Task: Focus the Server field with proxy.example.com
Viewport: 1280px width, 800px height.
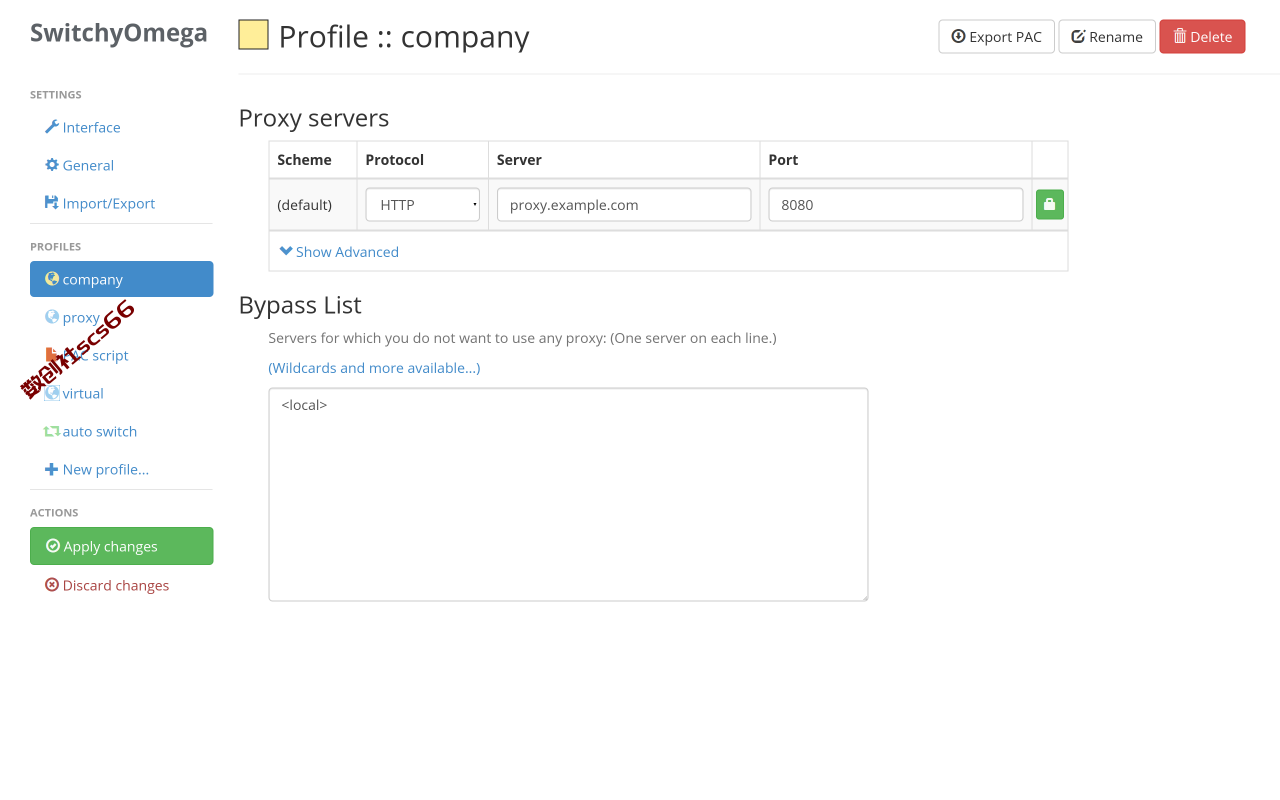Action: [624, 205]
